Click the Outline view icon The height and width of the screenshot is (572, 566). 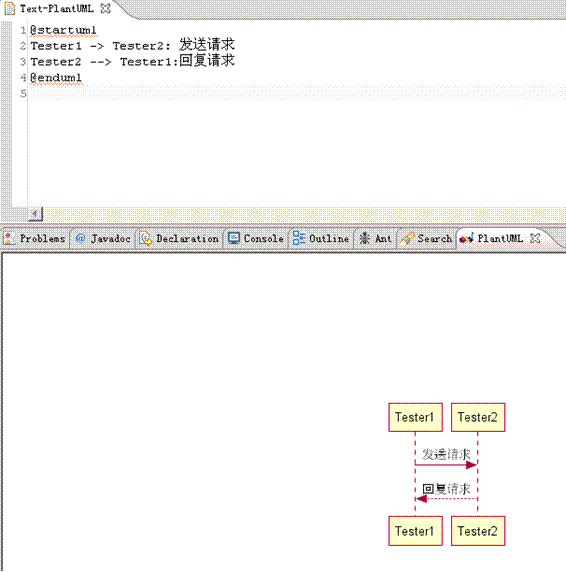(x=299, y=238)
